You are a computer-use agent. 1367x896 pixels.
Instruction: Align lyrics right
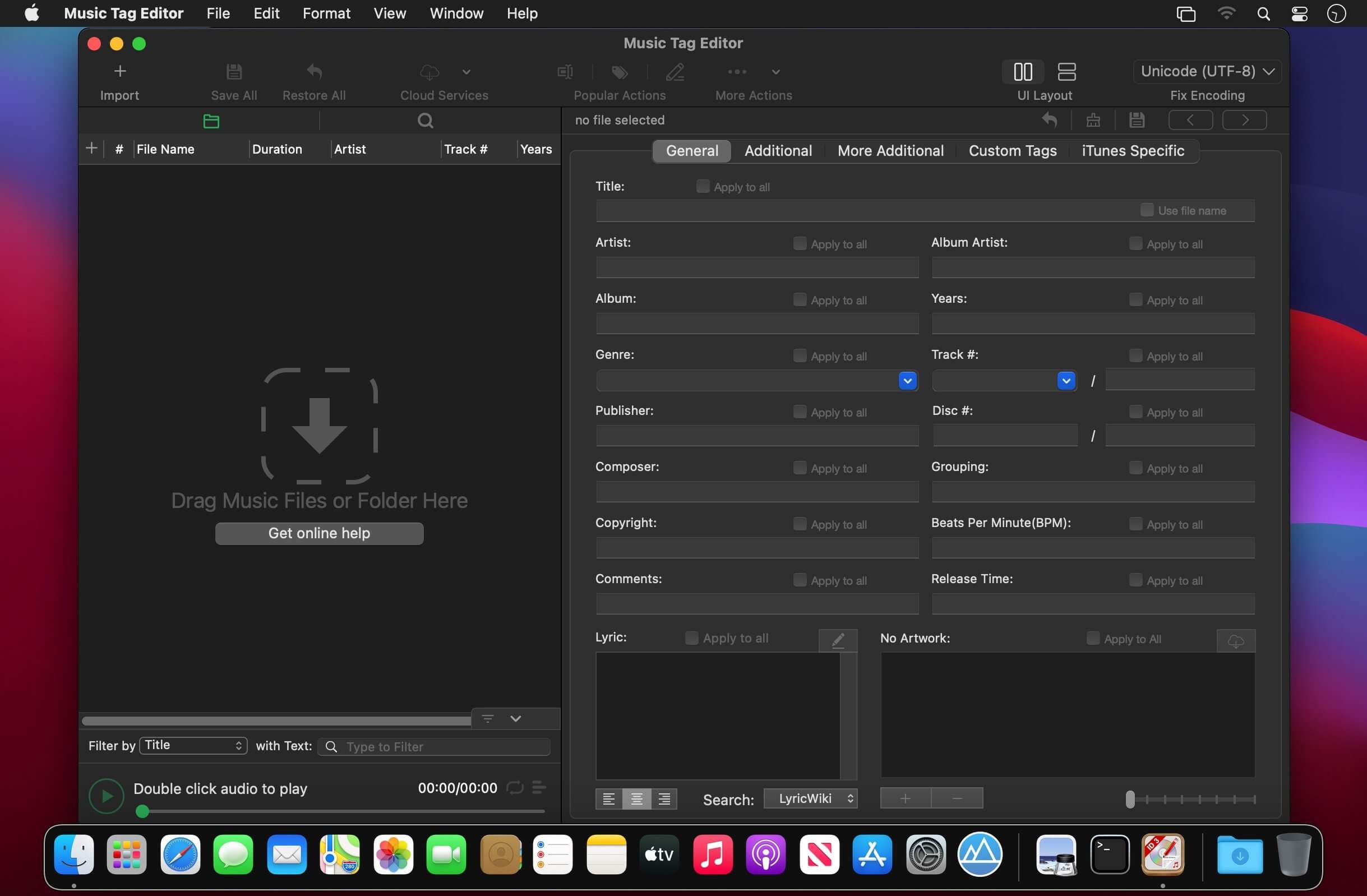tap(664, 798)
